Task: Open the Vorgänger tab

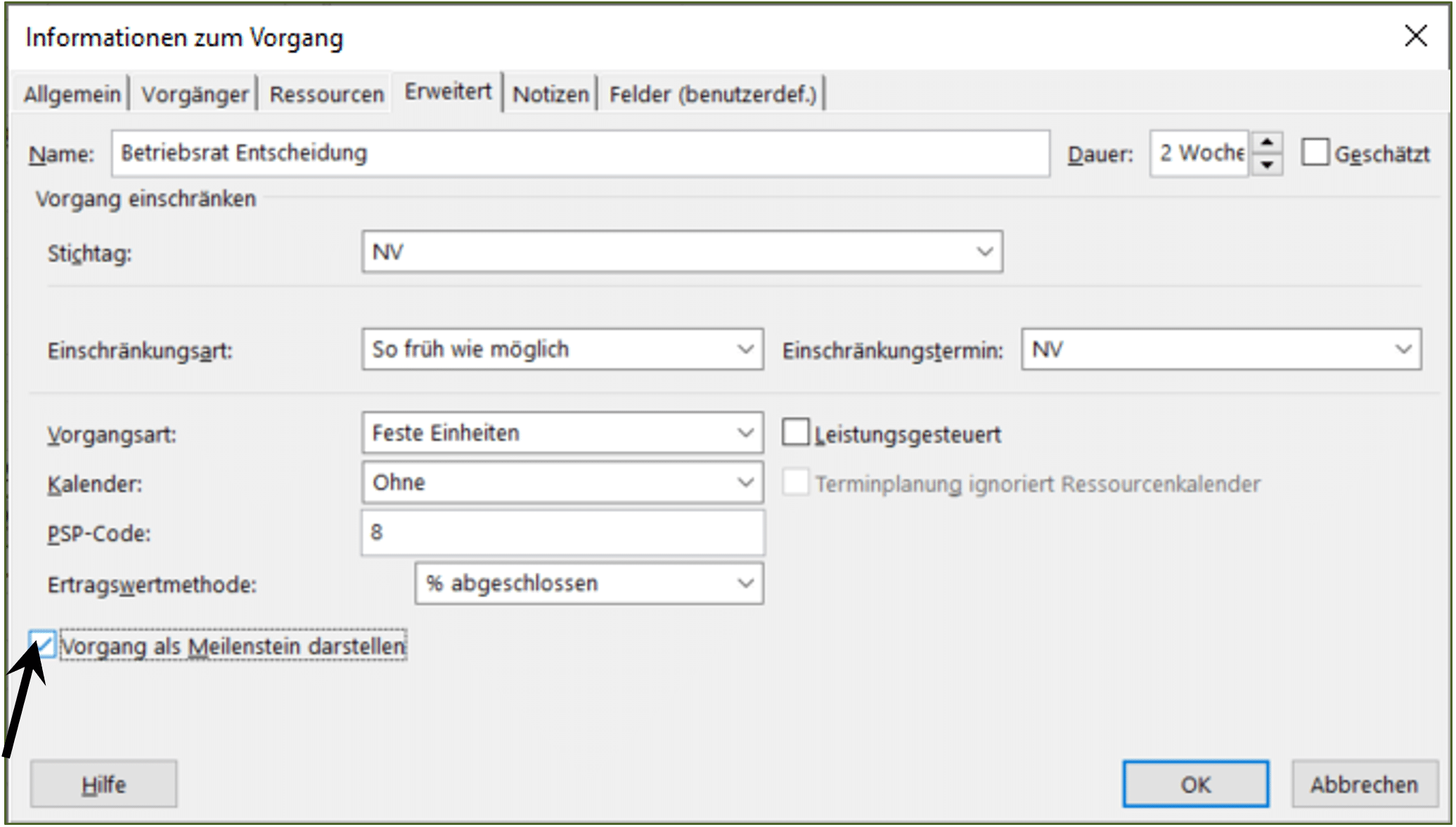Action: (195, 93)
